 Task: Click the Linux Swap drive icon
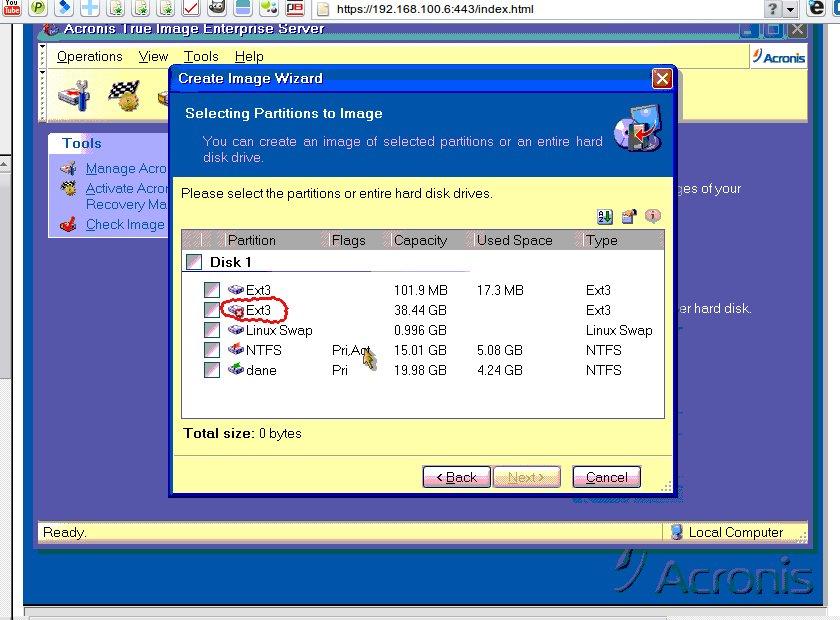click(x=236, y=330)
